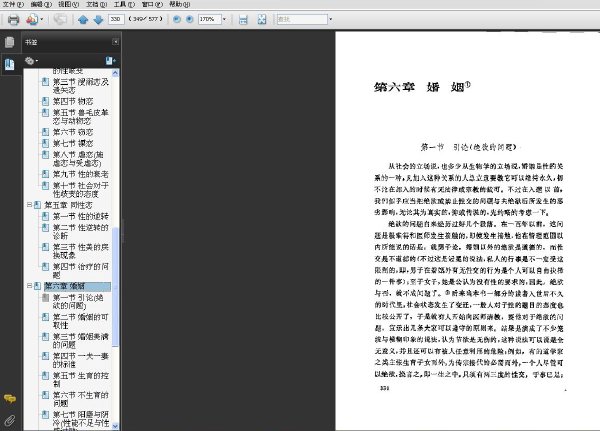The width and height of the screenshot is (600, 431).
Task: Go to next page with down arrow
Action: click(98, 20)
